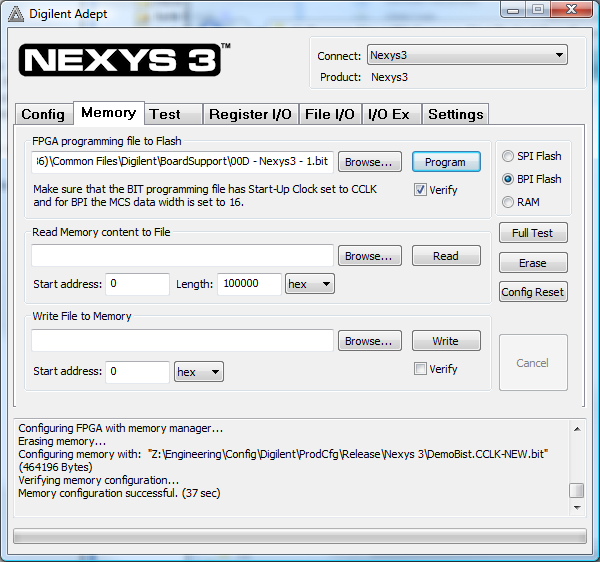
Task: Enable Verify checkbox under Write button
Action: [x=420, y=369]
